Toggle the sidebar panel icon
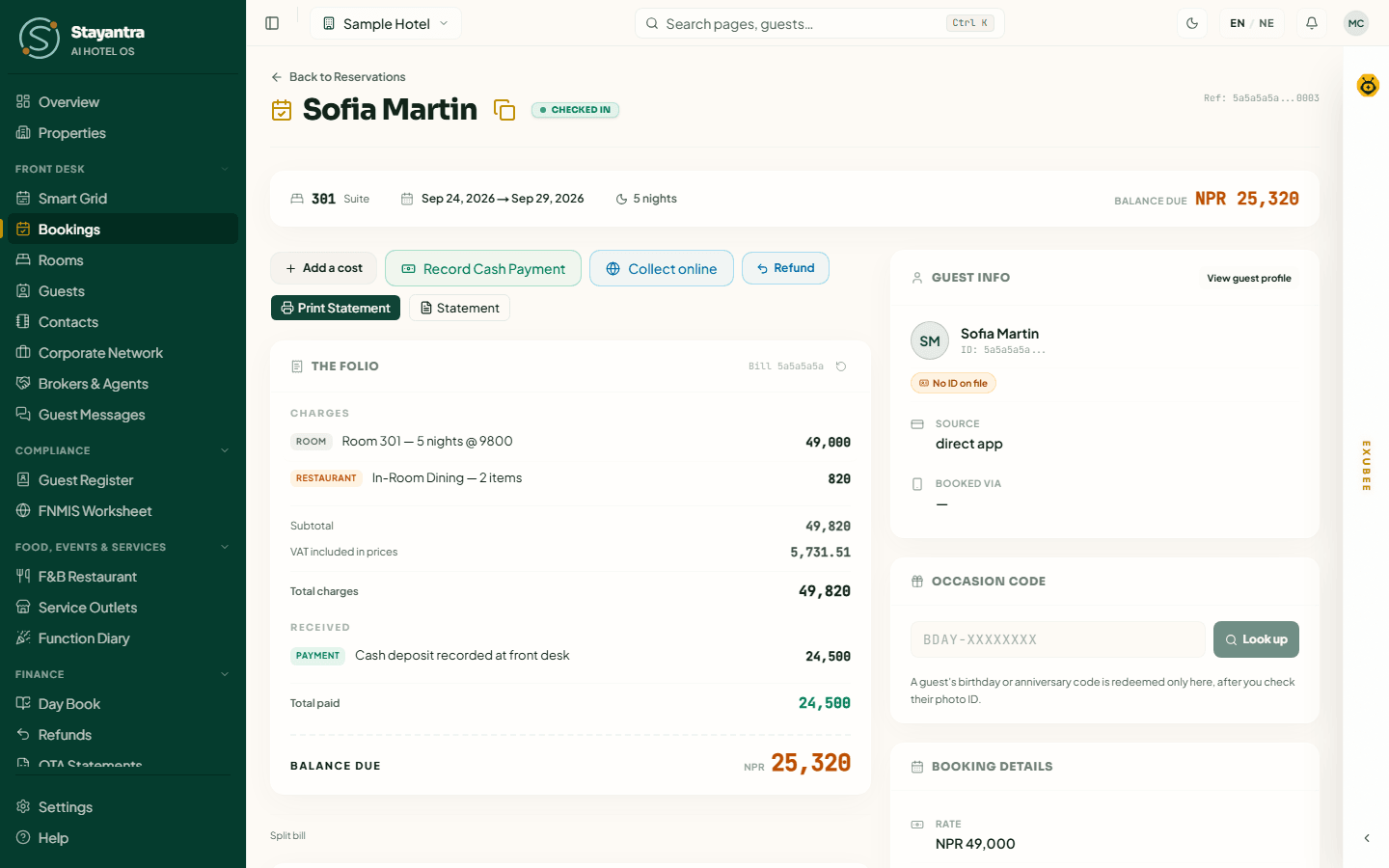Viewport: 1389px width, 868px height. point(272,23)
